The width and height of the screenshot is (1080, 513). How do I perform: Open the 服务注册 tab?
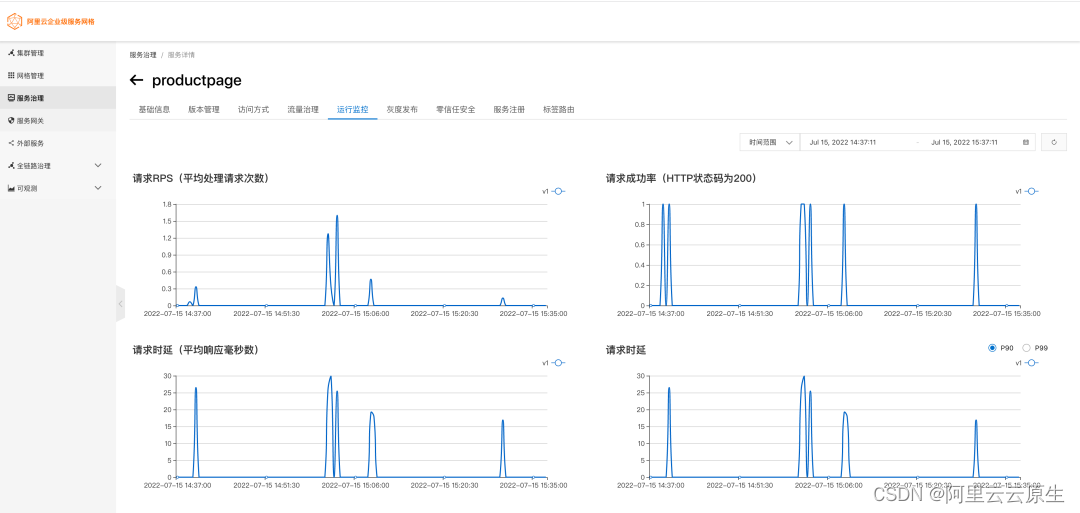(509, 109)
